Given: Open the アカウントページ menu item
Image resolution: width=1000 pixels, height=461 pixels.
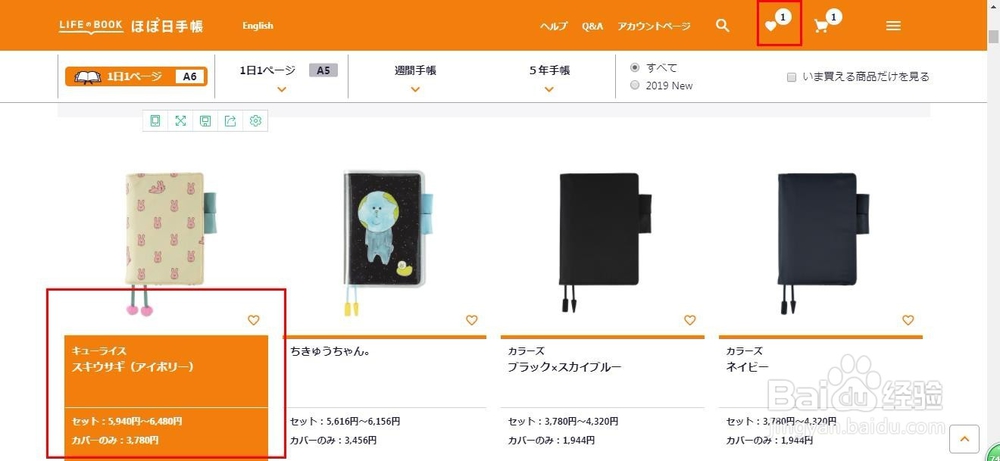Looking at the screenshot, I should click(x=654, y=26).
